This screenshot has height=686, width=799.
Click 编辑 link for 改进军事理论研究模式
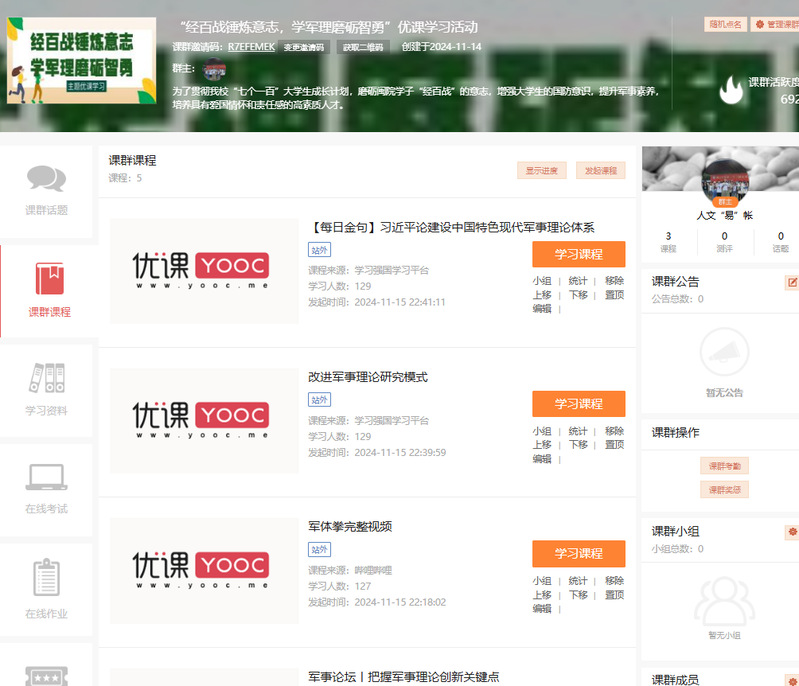point(542,459)
